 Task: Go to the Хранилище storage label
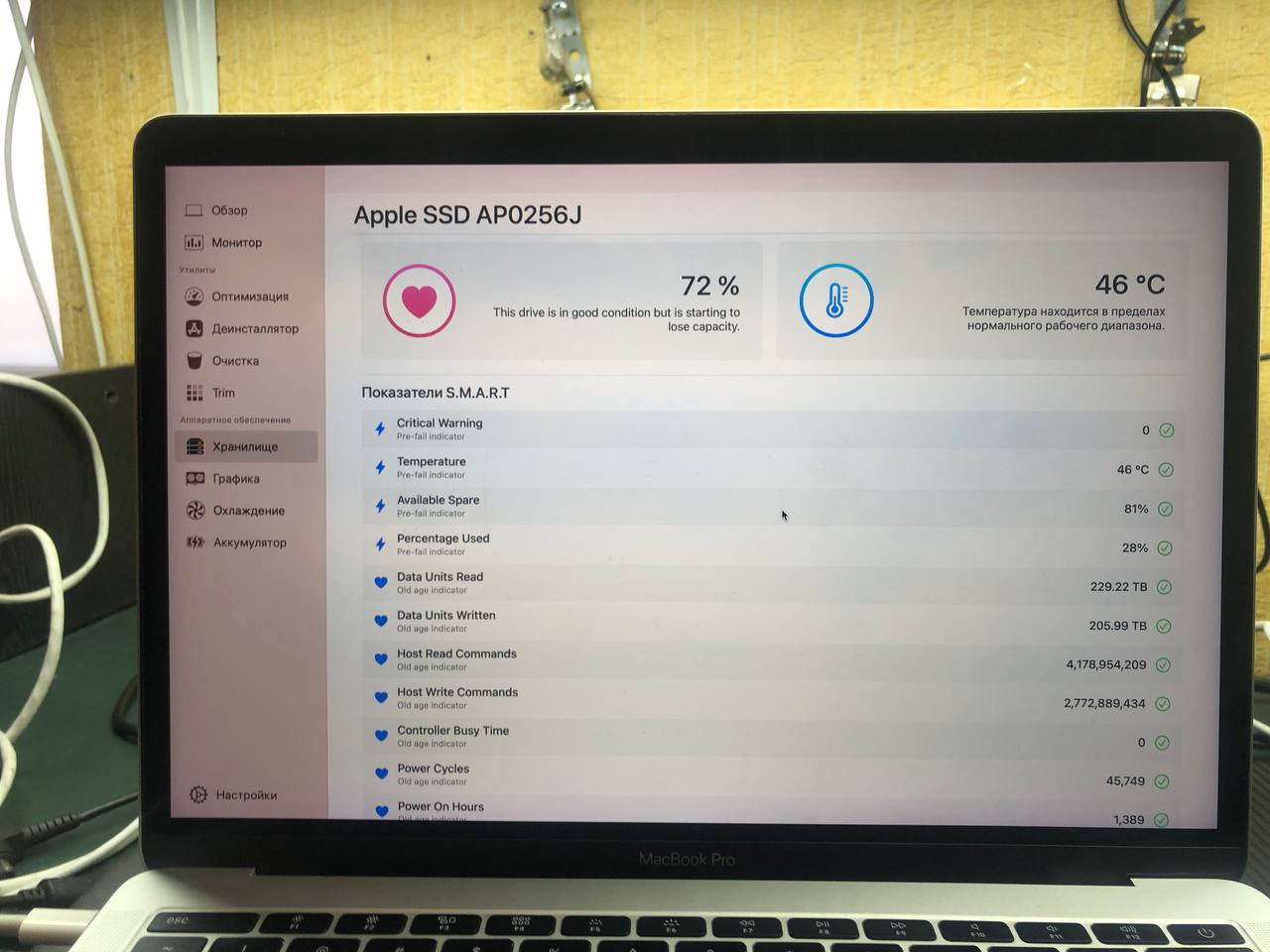[x=245, y=446]
